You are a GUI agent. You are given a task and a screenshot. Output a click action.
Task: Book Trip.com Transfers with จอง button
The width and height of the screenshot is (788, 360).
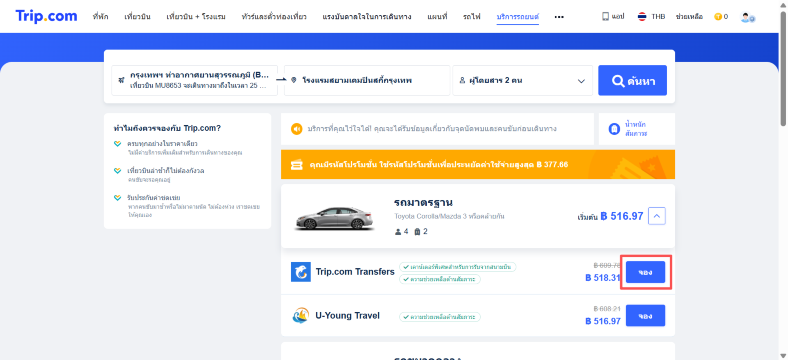645,272
